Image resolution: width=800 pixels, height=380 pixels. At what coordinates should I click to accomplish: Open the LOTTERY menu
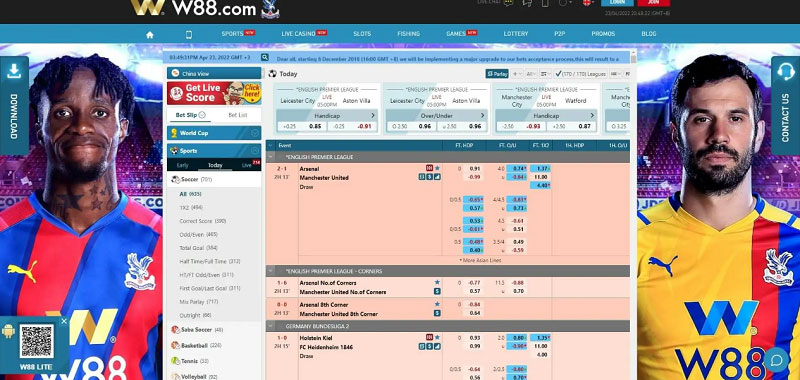click(516, 34)
